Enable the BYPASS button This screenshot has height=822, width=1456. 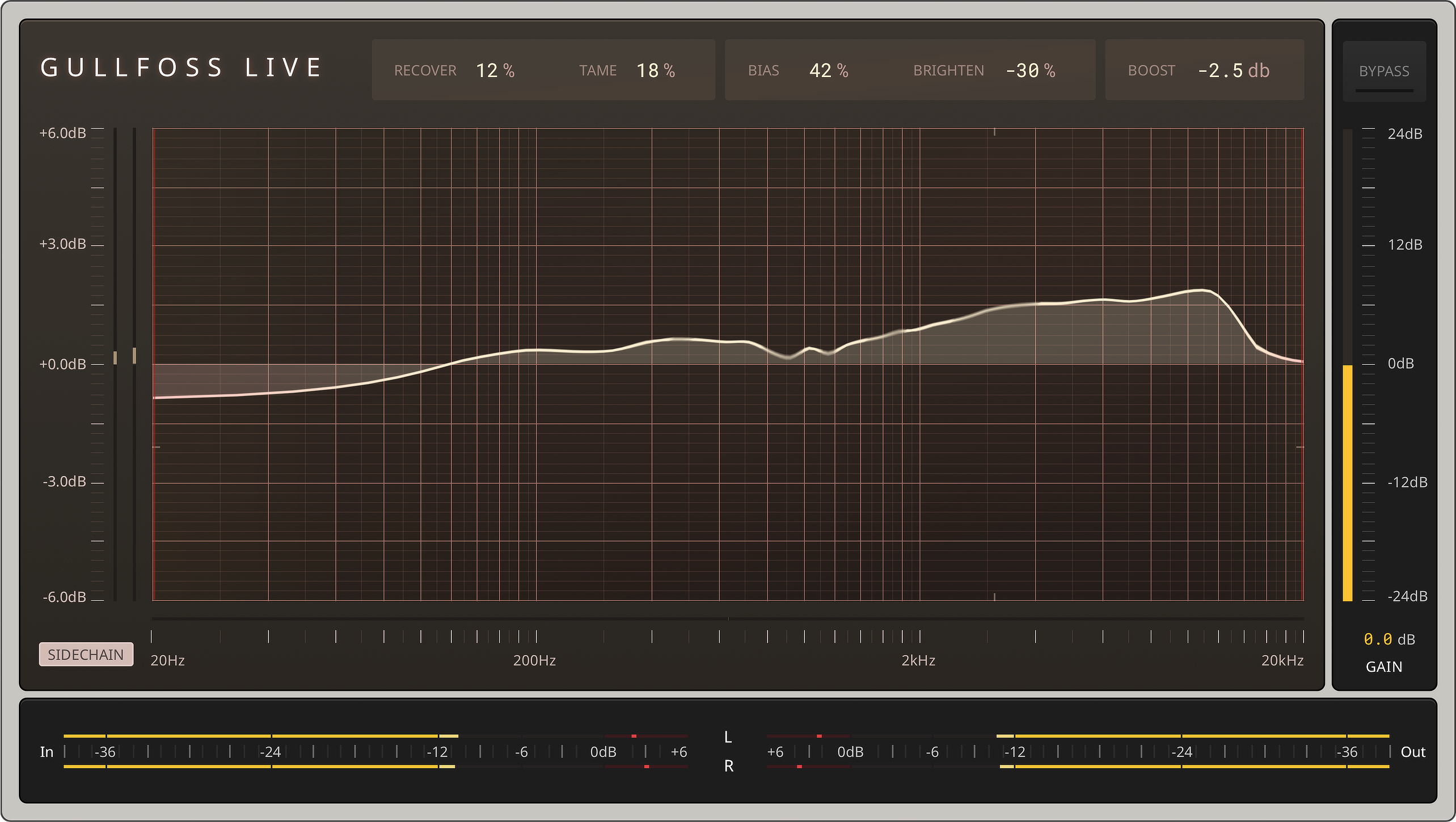coord(1384,70)
